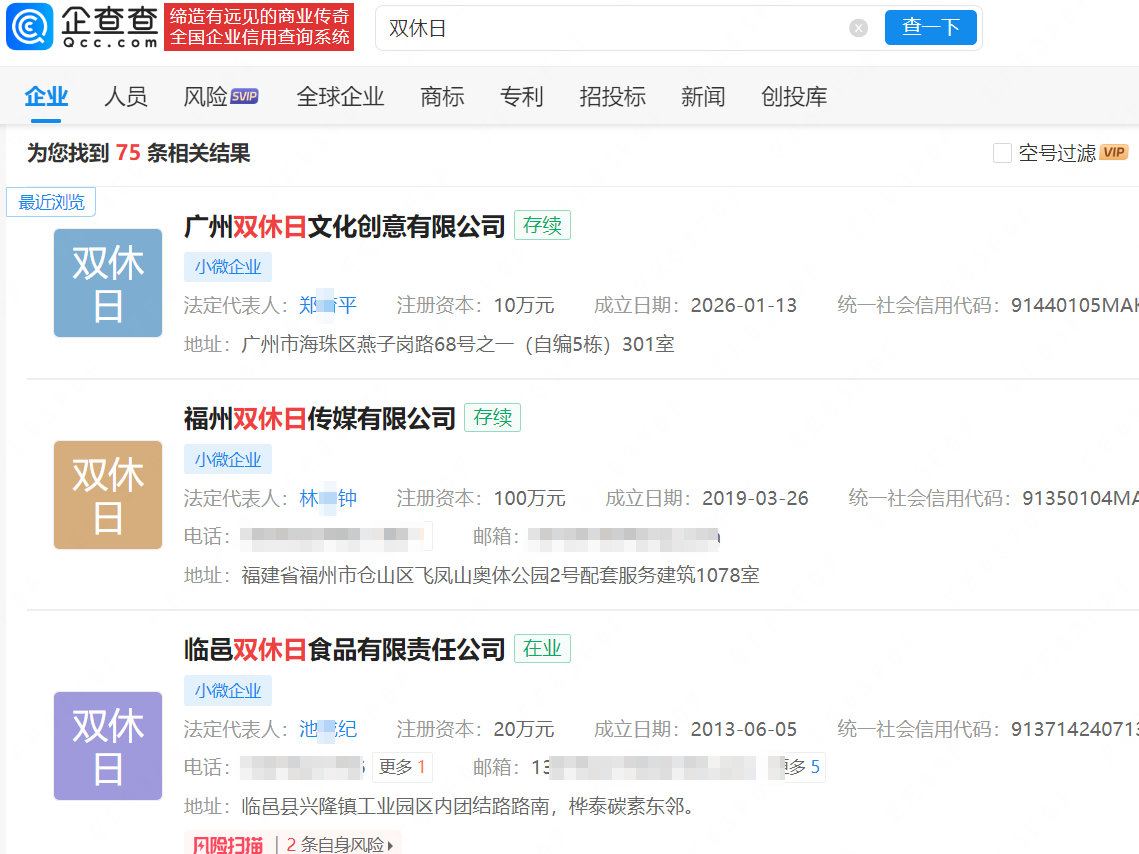
Task: Open the 新闻 tab
Action: click(x=702, y=96)
